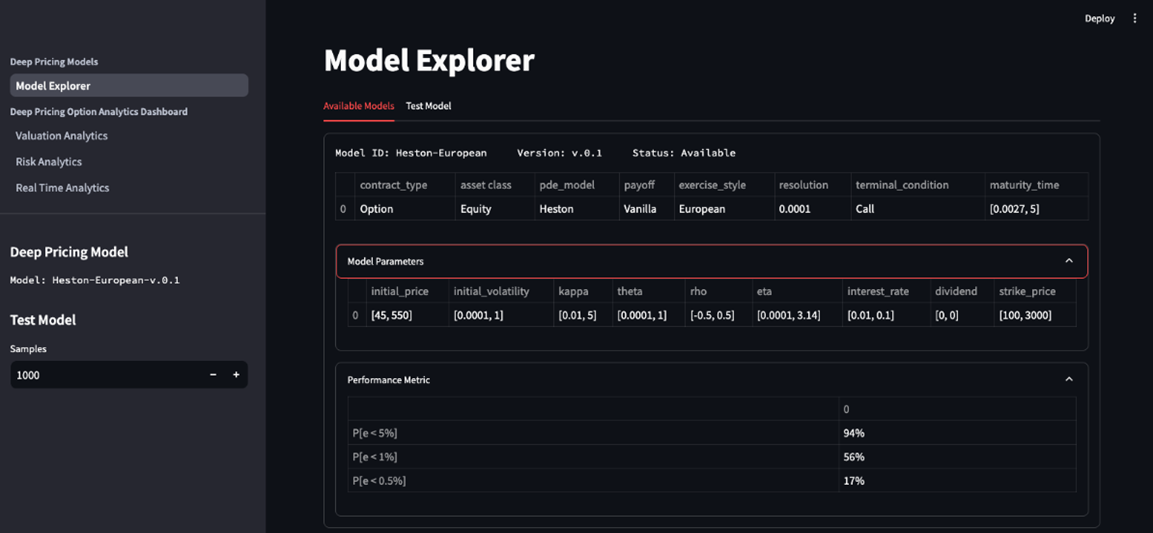Navigate to Real Time Analytics
This screenshot has height=533, width=1153.
[x=62, y=188]
